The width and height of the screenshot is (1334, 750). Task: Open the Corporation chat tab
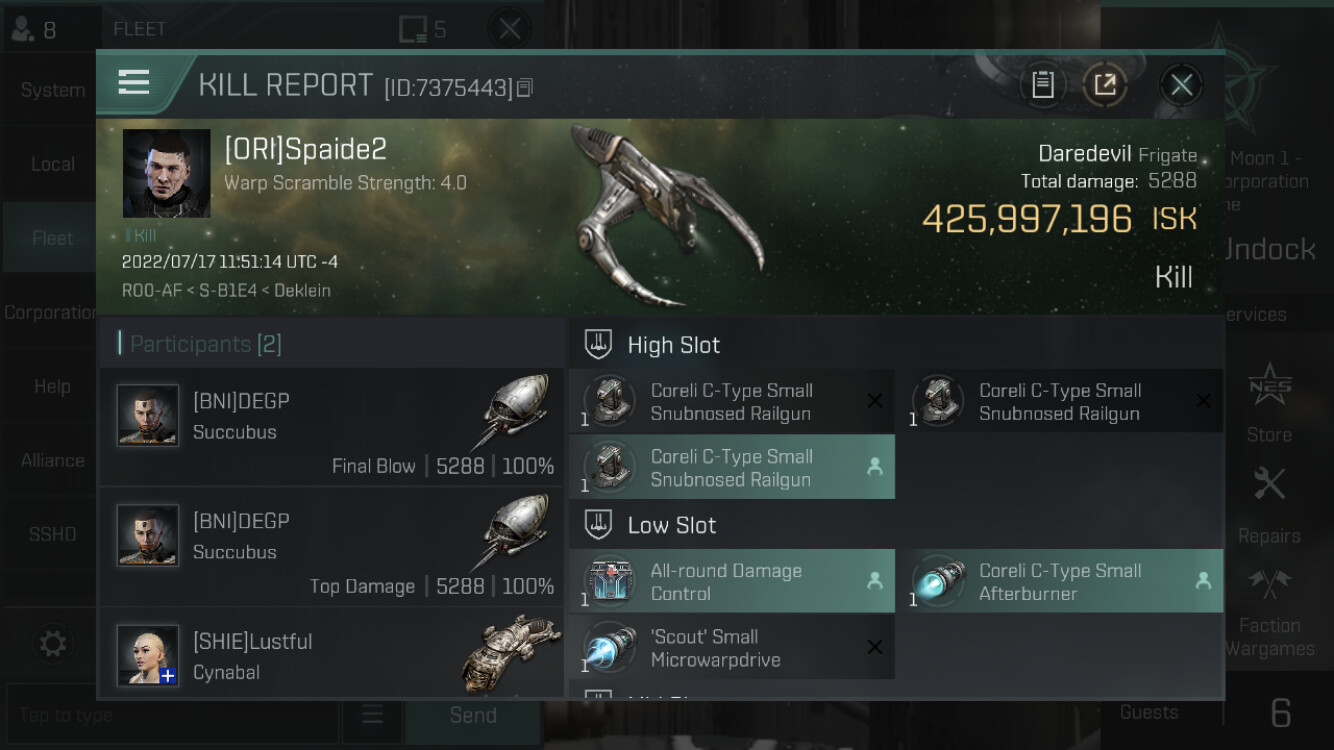[x=52, y=312]
